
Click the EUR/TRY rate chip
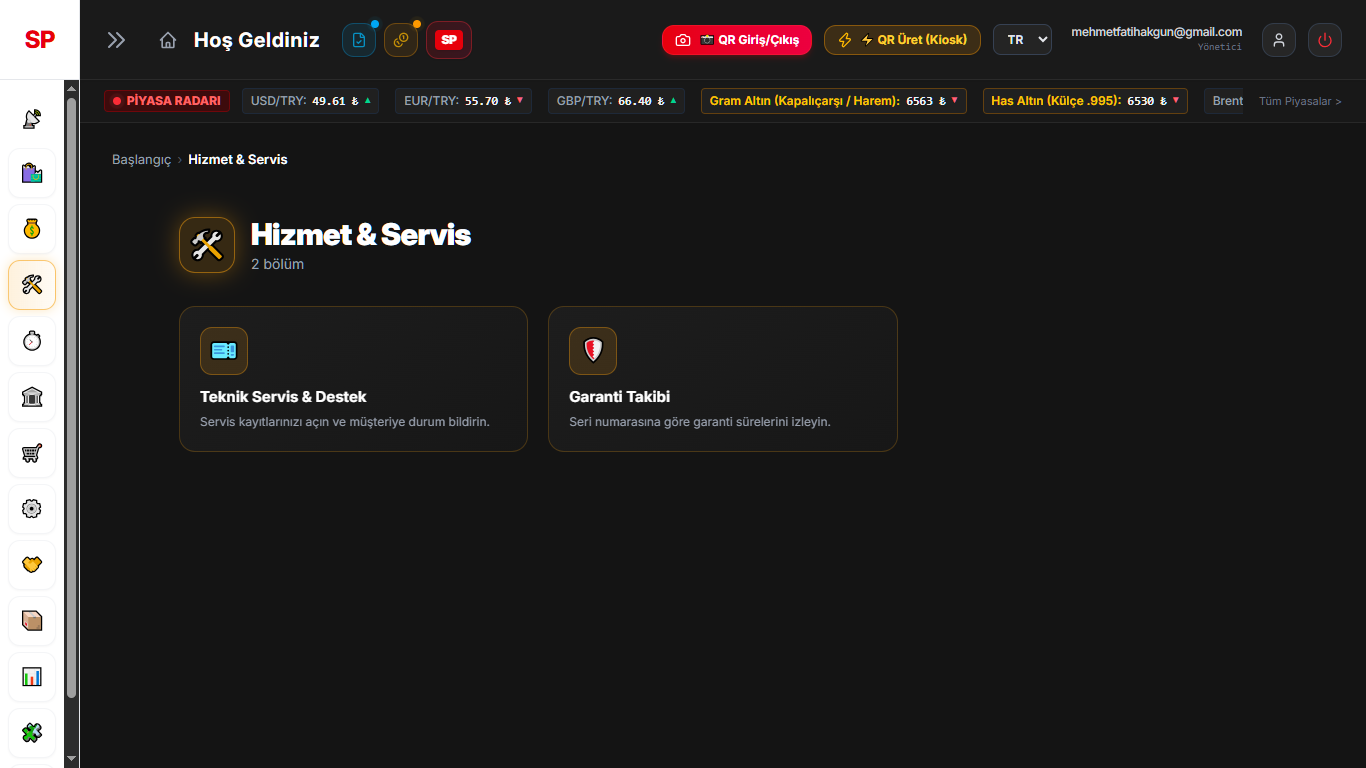click(x=463, y=101)
